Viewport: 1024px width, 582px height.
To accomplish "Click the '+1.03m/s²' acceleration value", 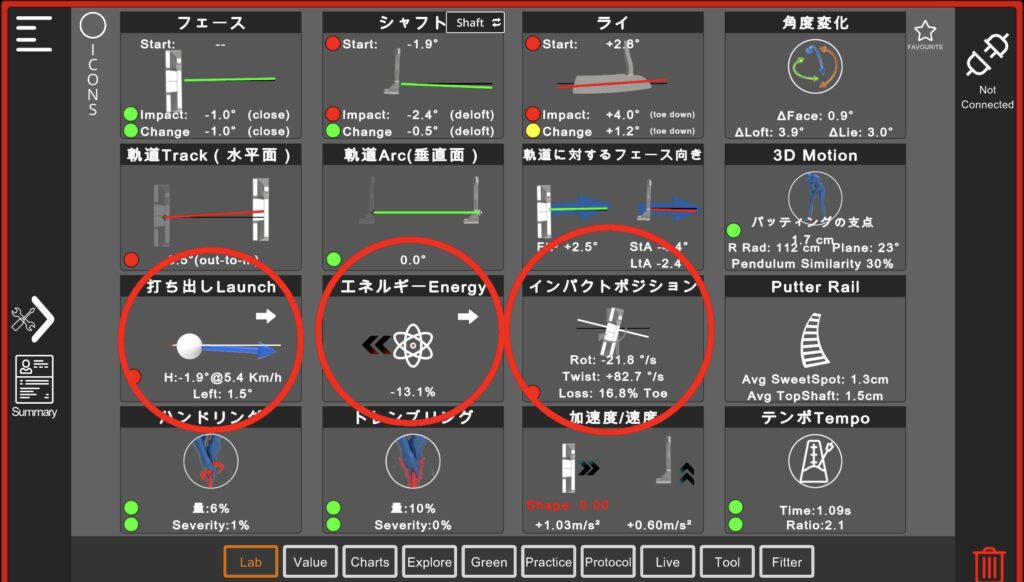I will tap(568, 525).
